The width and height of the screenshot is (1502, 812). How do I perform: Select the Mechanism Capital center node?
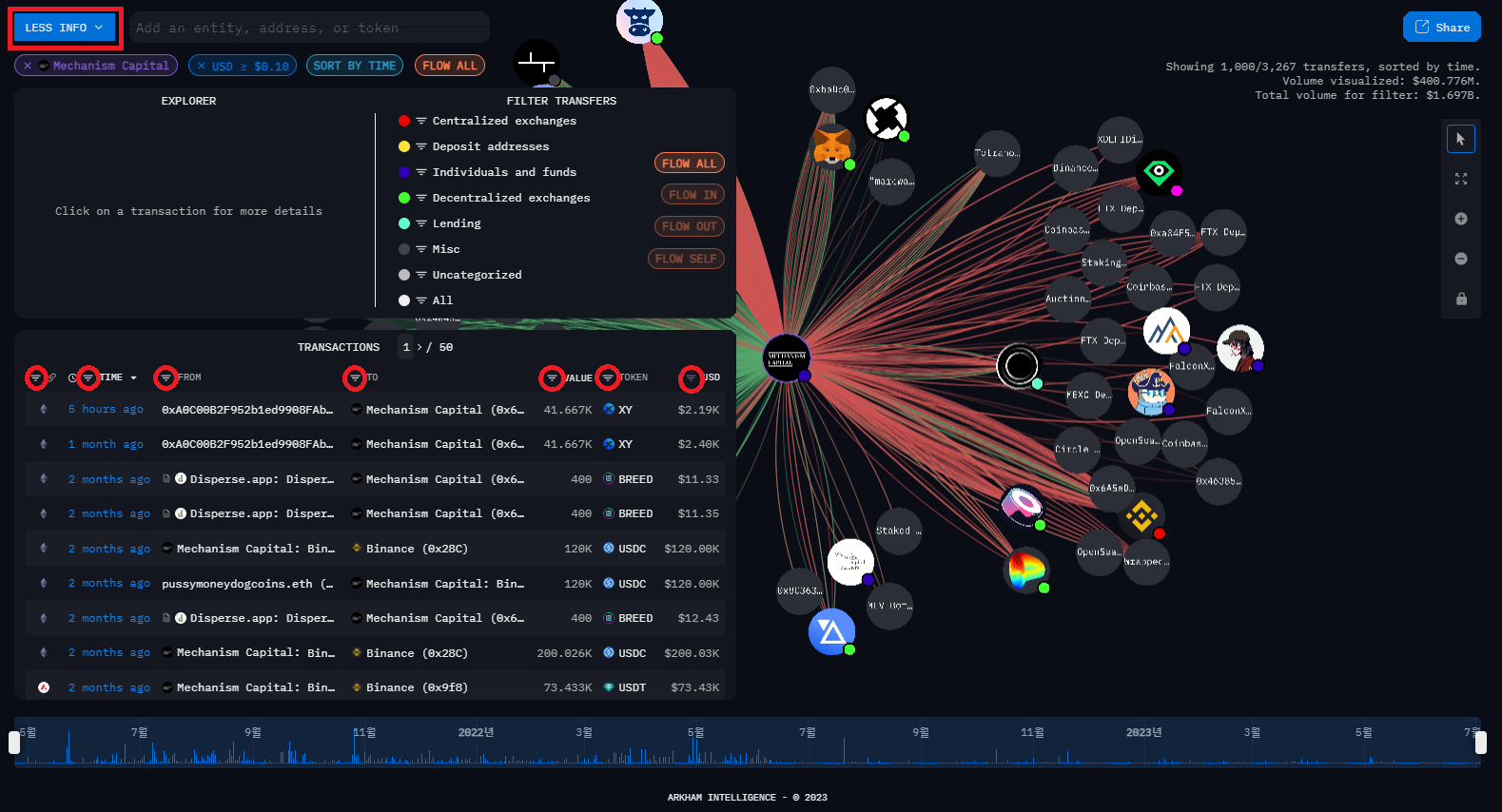click(787, 358)
